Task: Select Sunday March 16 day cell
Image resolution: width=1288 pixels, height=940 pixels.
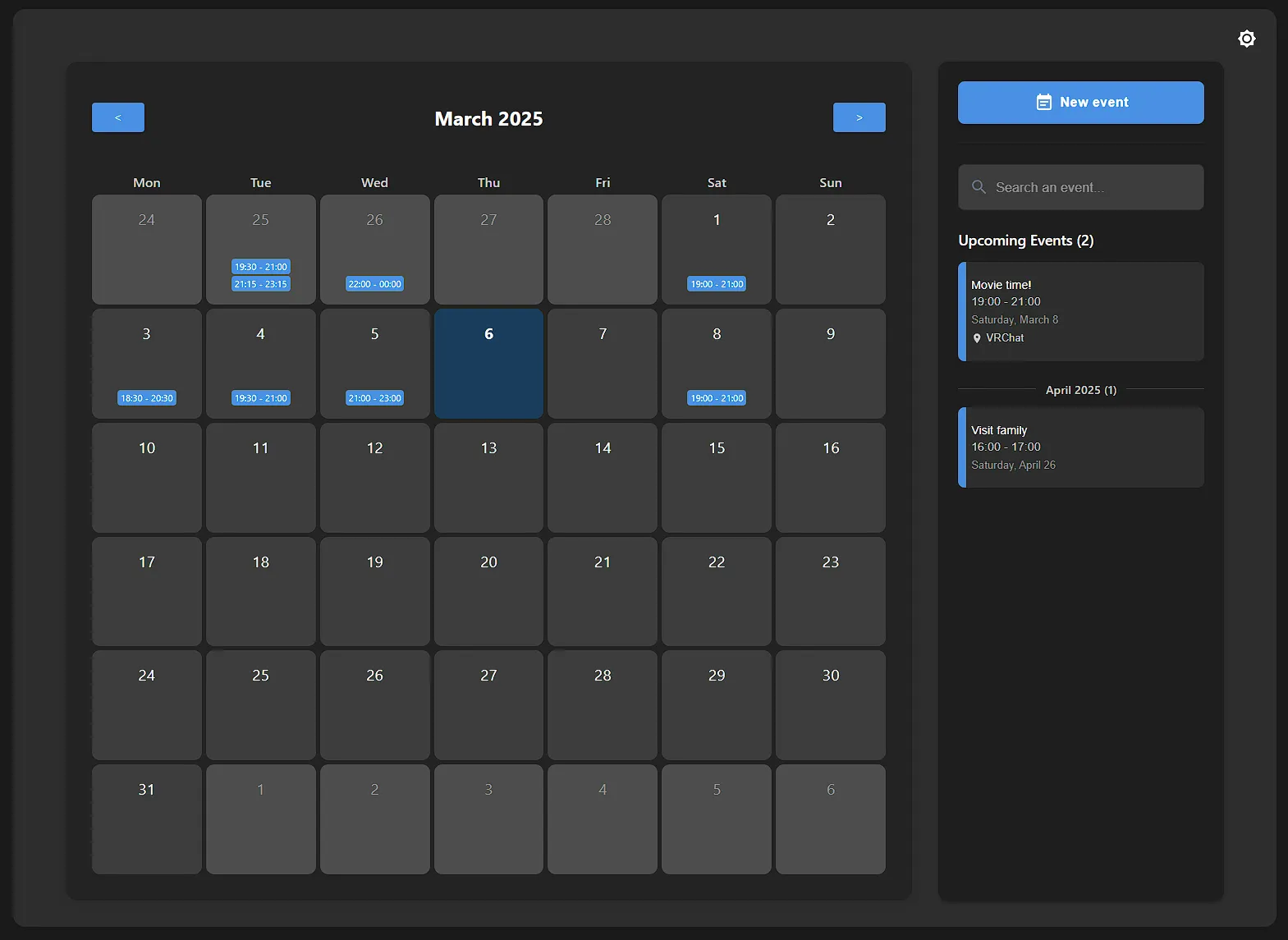Action: click(x=830, y=477)
